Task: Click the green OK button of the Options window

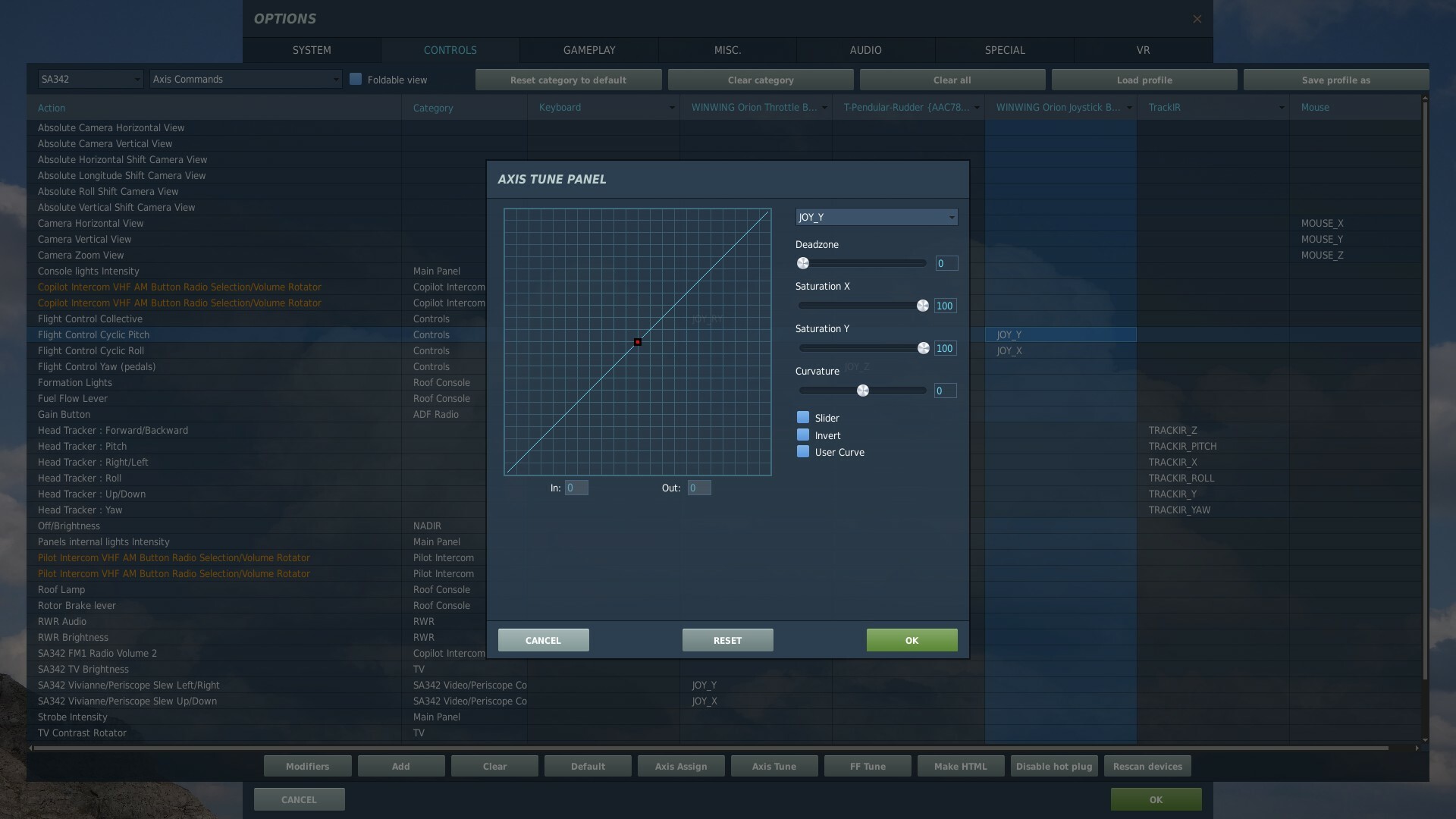Action: coord(1156,799)
